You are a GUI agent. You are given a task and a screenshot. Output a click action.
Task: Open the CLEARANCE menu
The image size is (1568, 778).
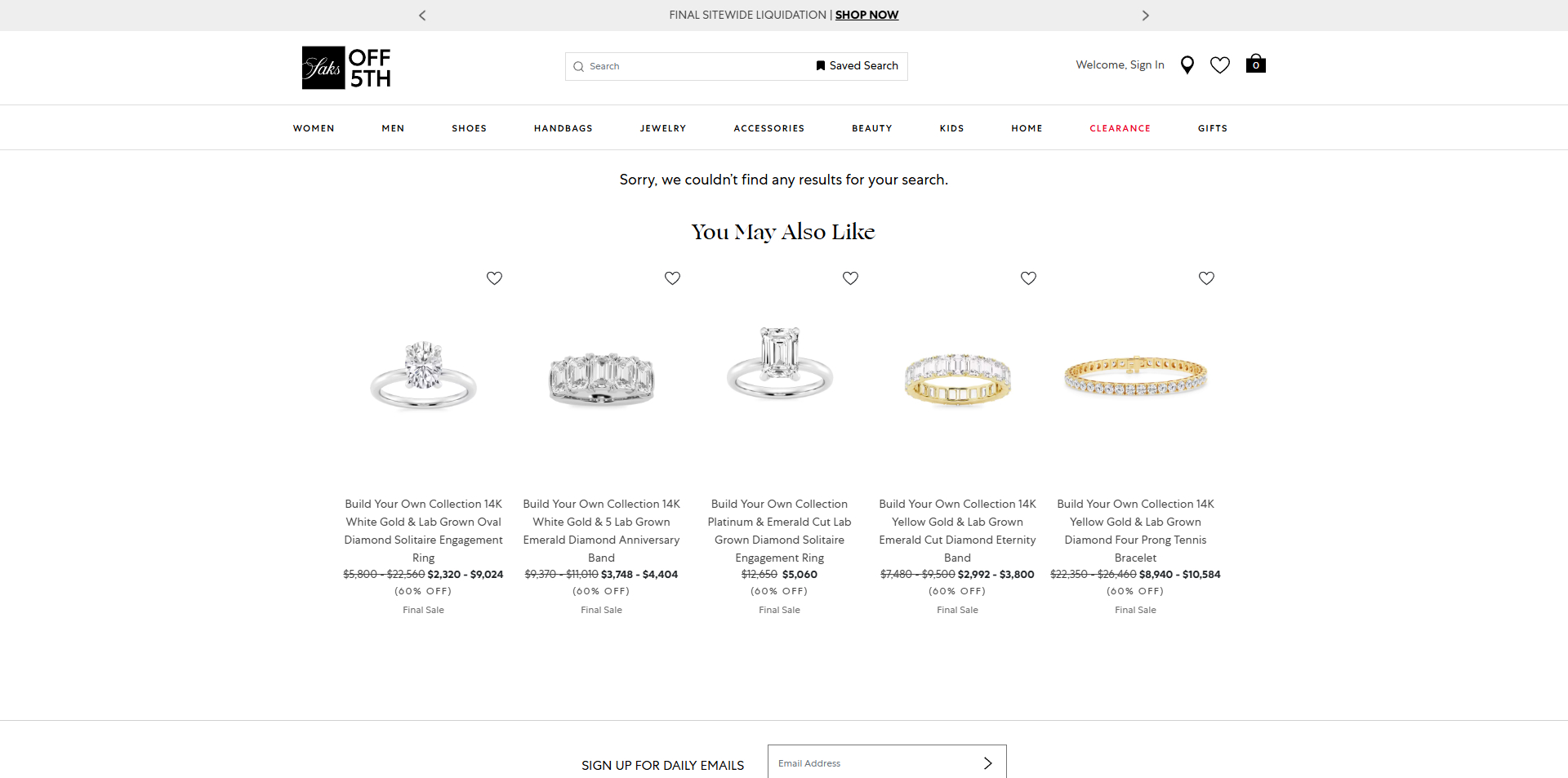(x=1120, y=128)
